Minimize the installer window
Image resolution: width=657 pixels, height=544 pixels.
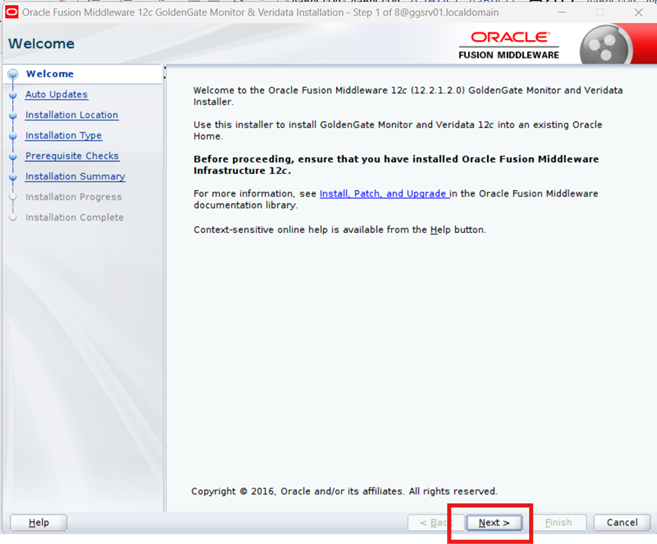coord(561,13)
